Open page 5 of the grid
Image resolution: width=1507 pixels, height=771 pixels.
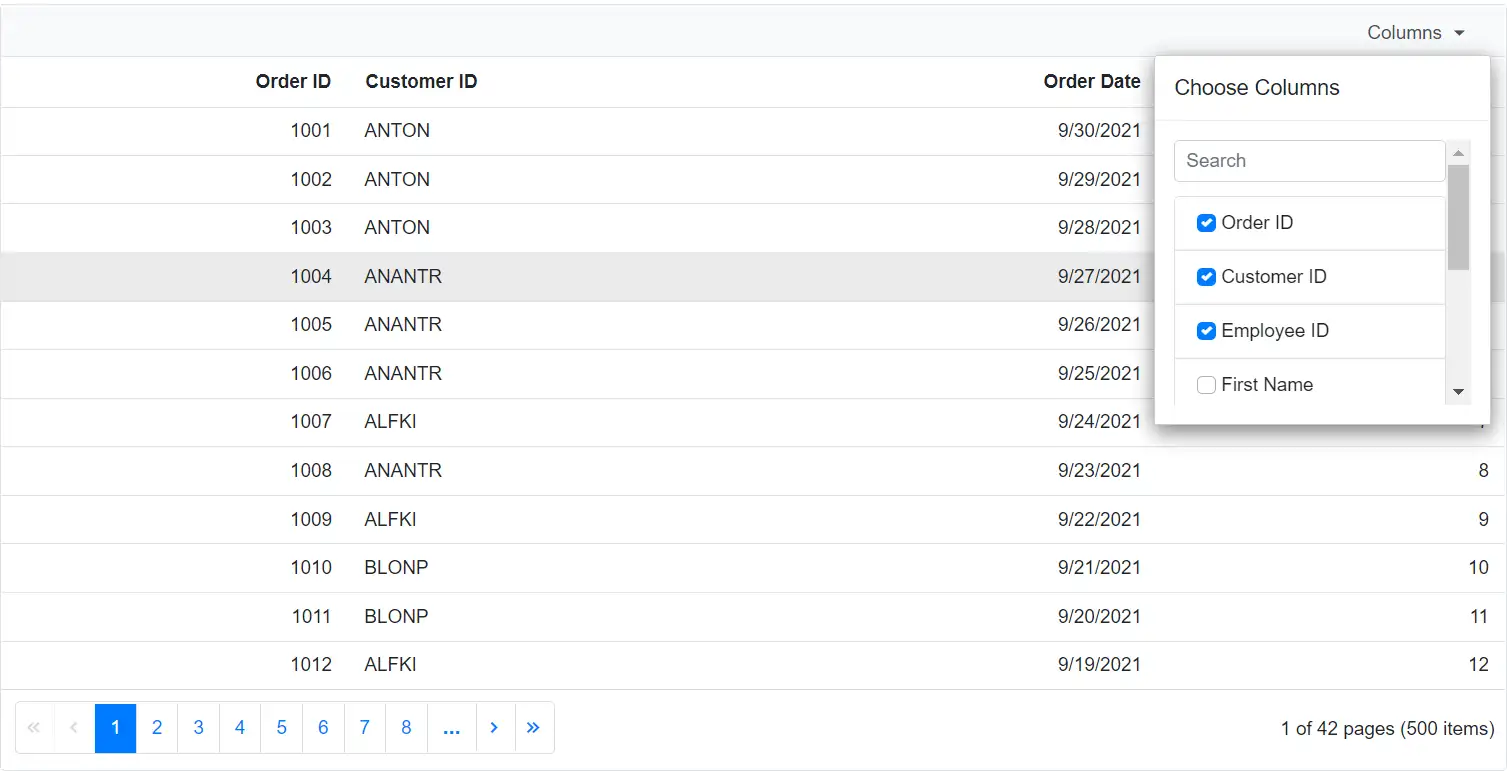click(x=281, y=728)
